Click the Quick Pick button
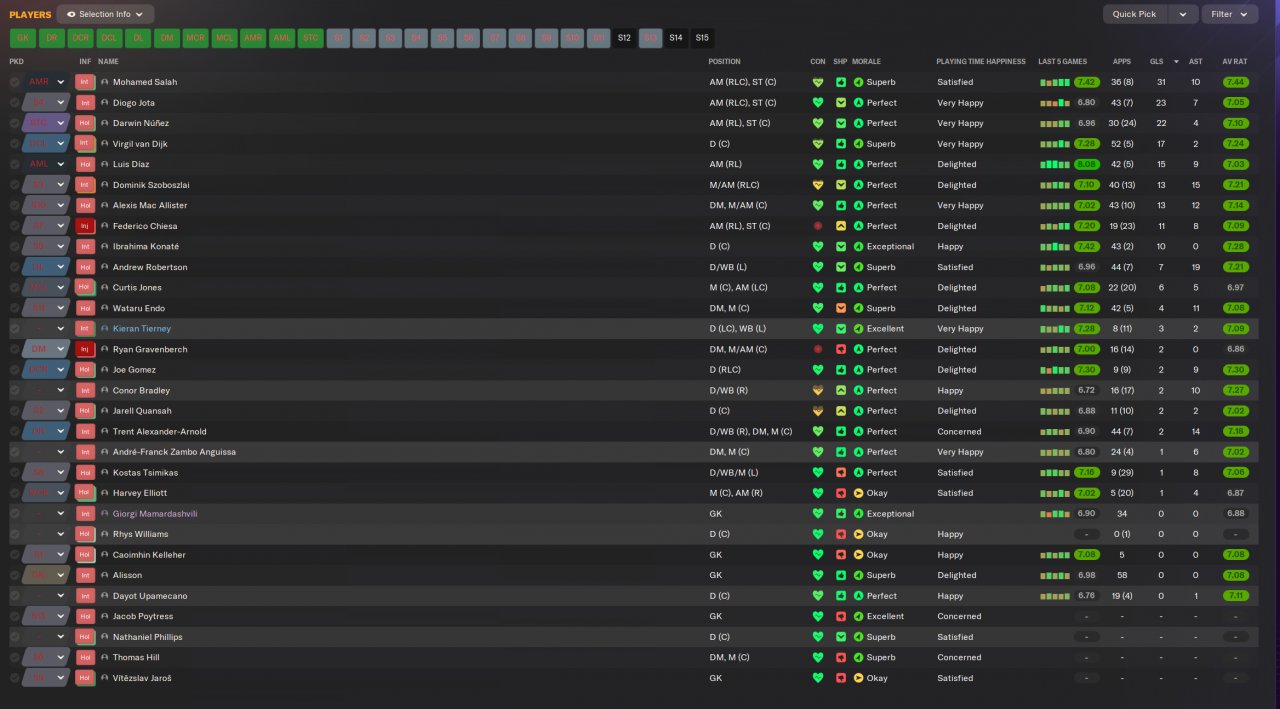 [x=1135, y=14]
